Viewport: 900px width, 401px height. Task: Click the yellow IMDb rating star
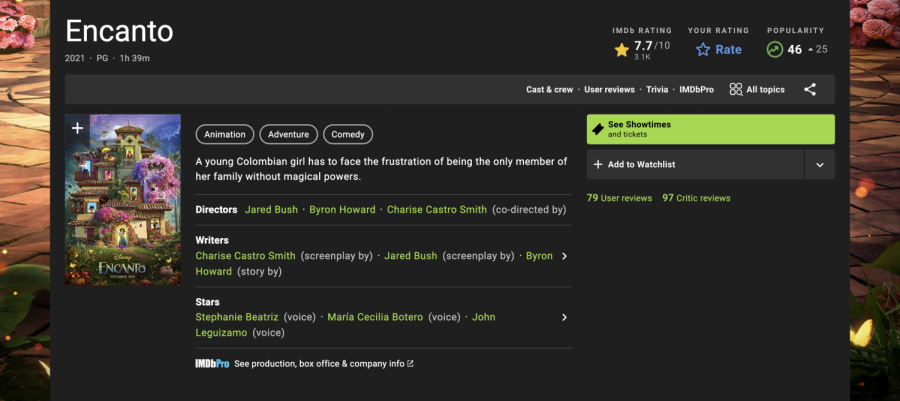click(x=622, y=50)
